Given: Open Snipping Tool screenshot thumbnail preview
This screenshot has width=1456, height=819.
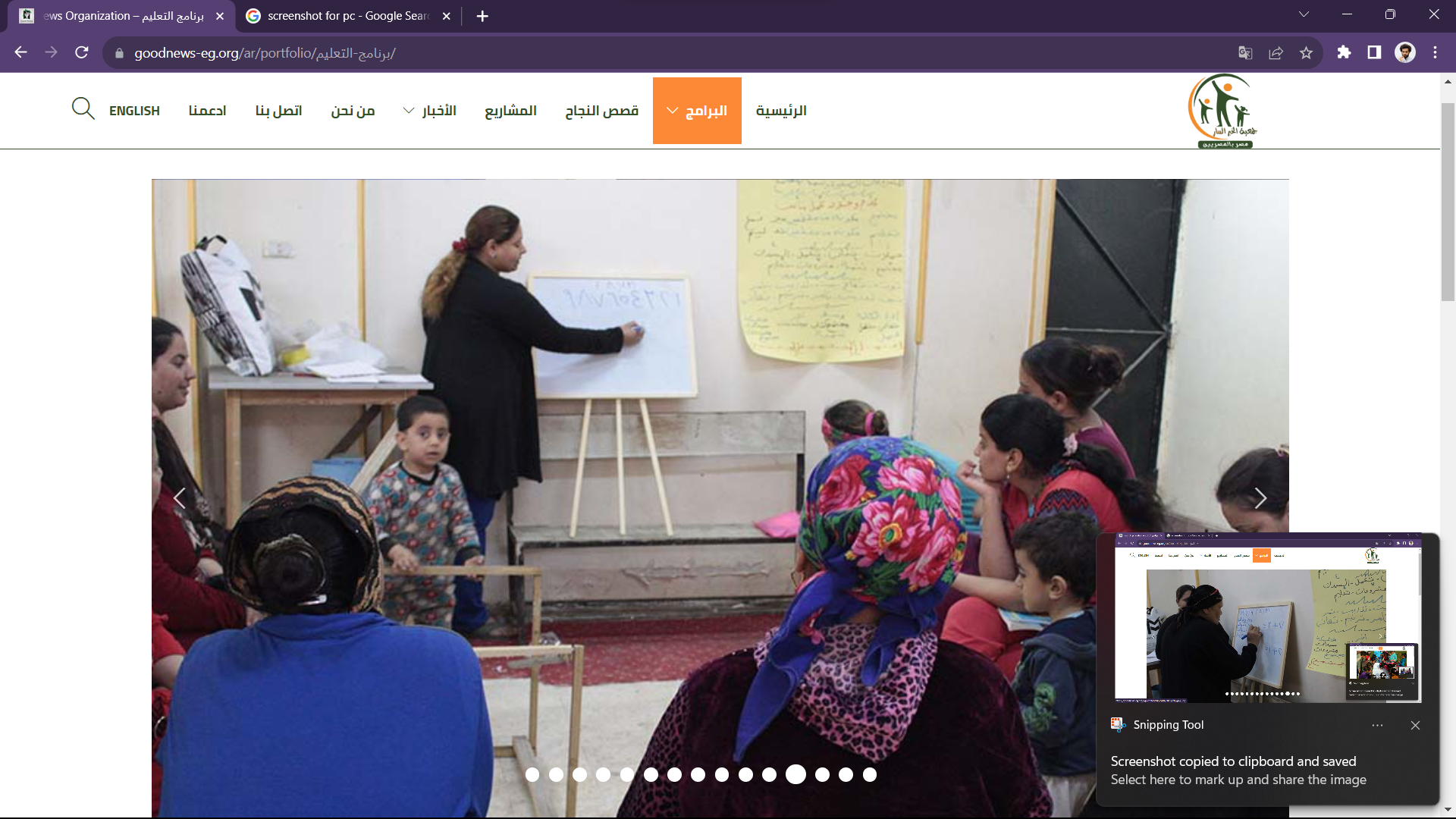Looking at the screenshot, I should (x=1267, y=618).
